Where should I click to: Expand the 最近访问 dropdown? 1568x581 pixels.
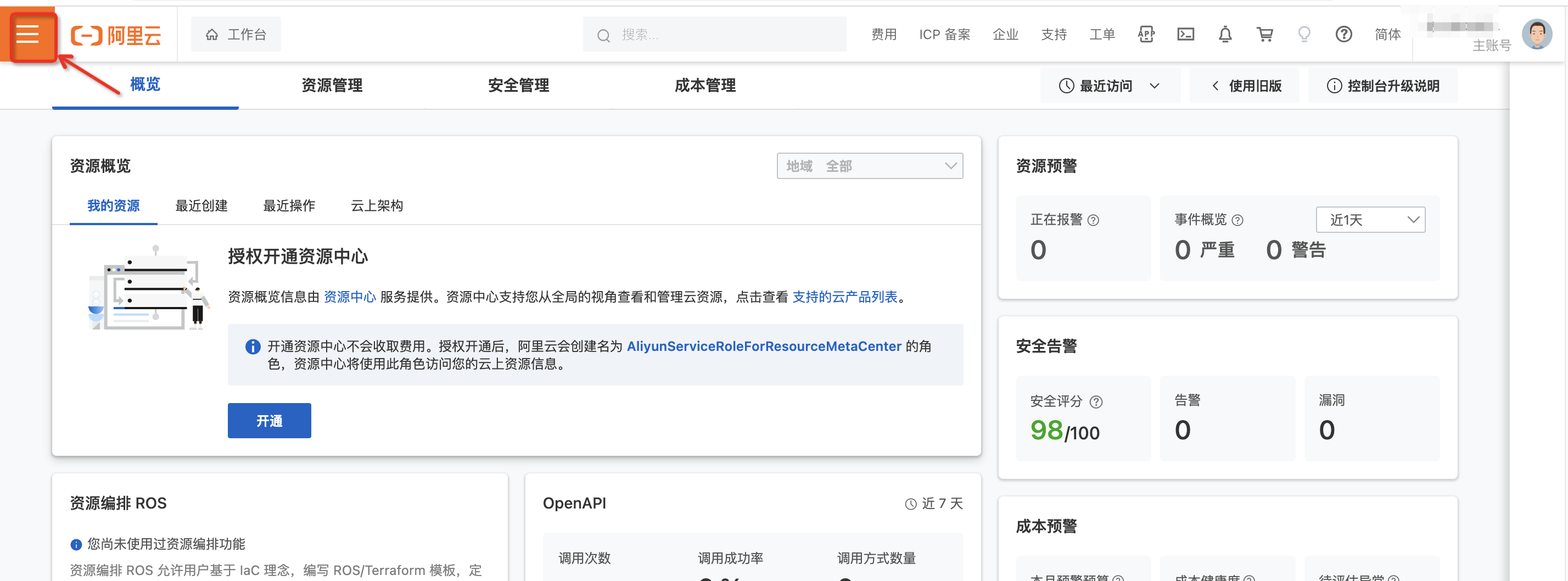click(x=1110, y=86)
